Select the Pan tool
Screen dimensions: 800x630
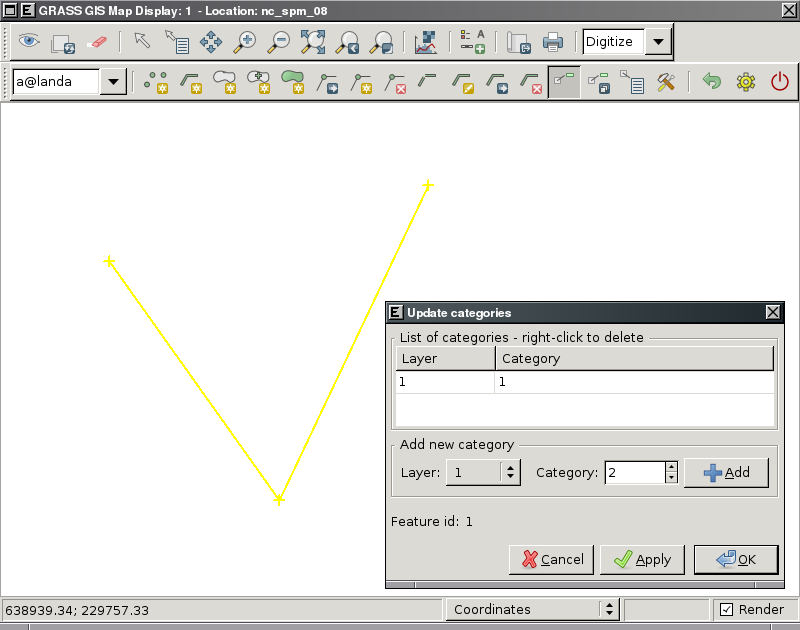click(x=211, y=42)
